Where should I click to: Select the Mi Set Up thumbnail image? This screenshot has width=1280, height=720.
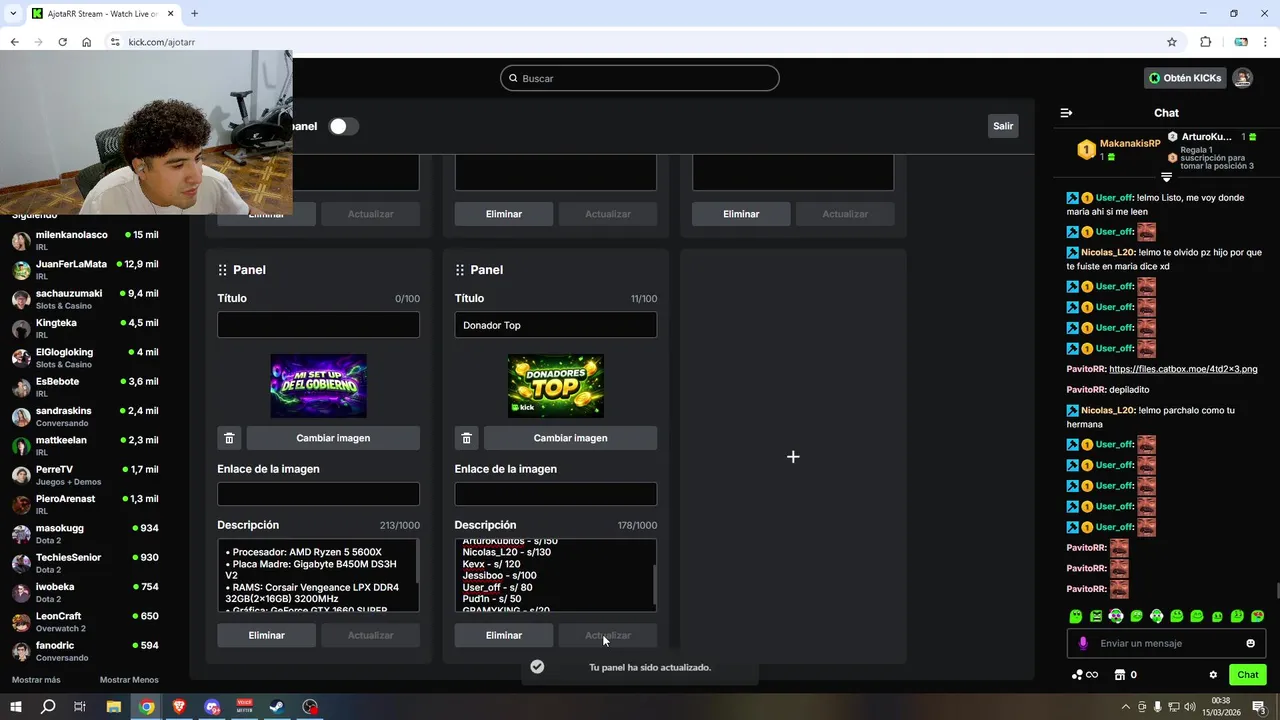click(319, 386)
